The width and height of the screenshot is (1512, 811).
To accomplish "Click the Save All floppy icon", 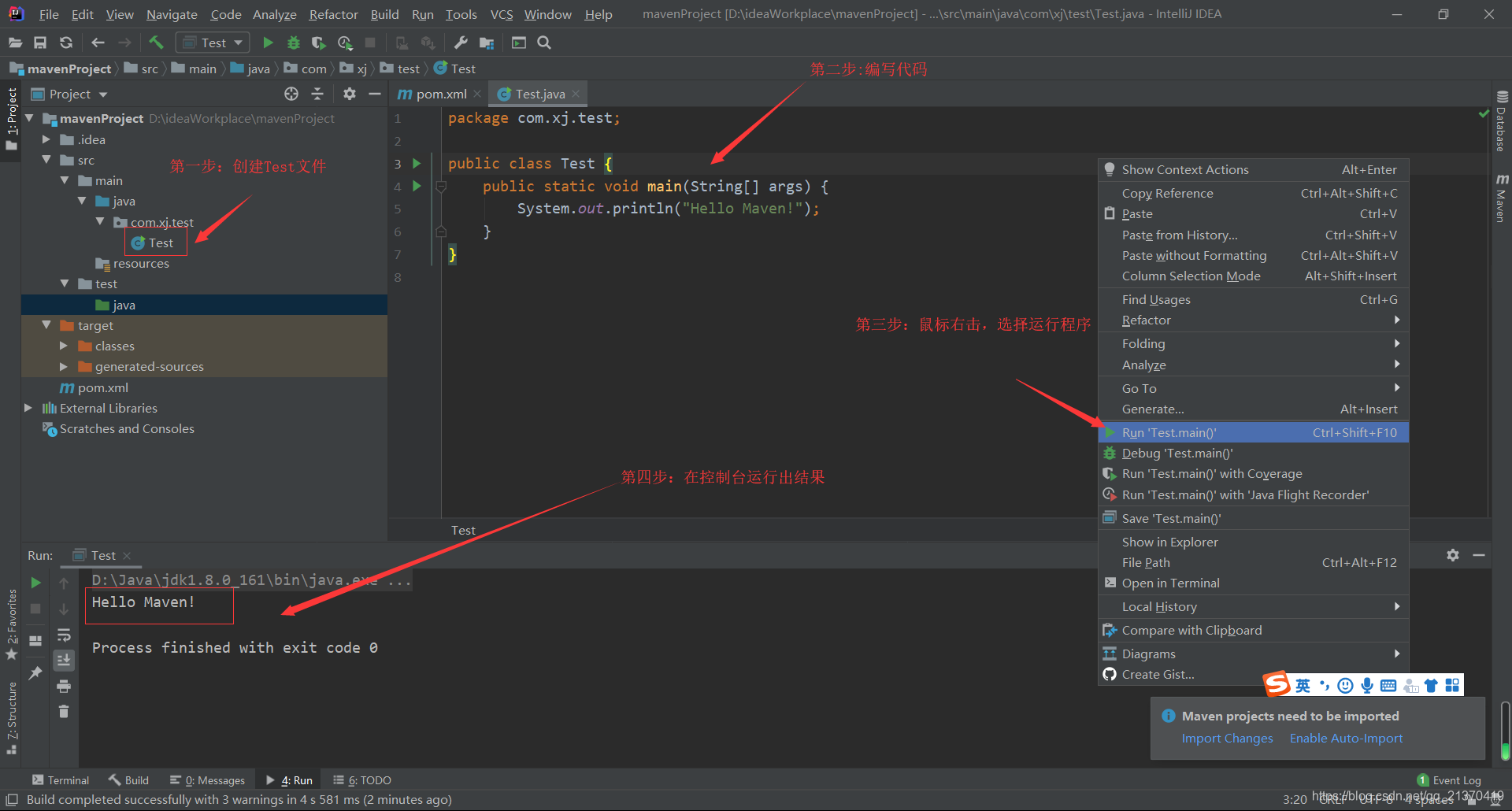I will [x=40, y=43].
